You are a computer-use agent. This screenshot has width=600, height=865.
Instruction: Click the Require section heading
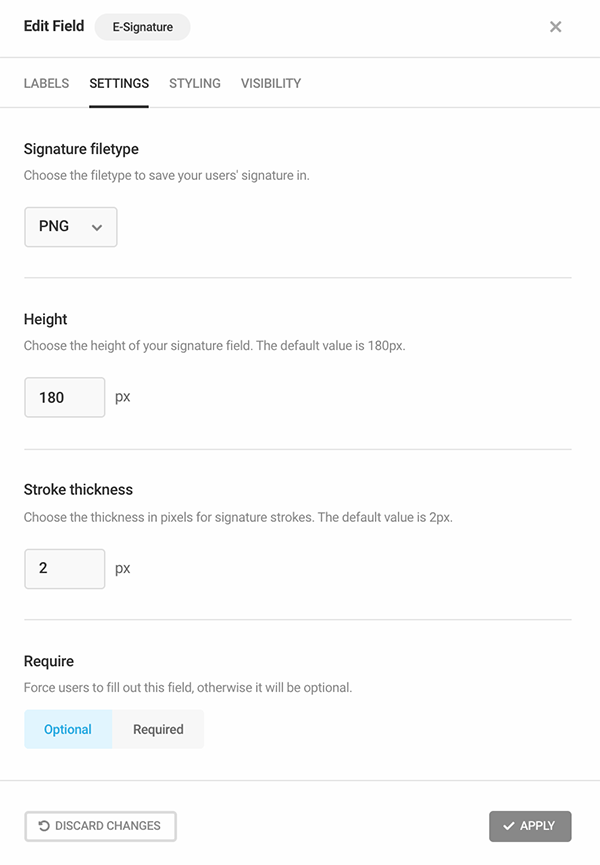49,661
